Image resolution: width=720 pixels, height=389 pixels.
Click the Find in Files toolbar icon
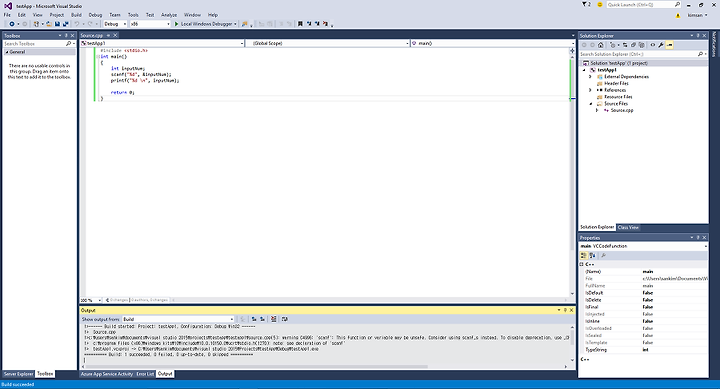245,24
